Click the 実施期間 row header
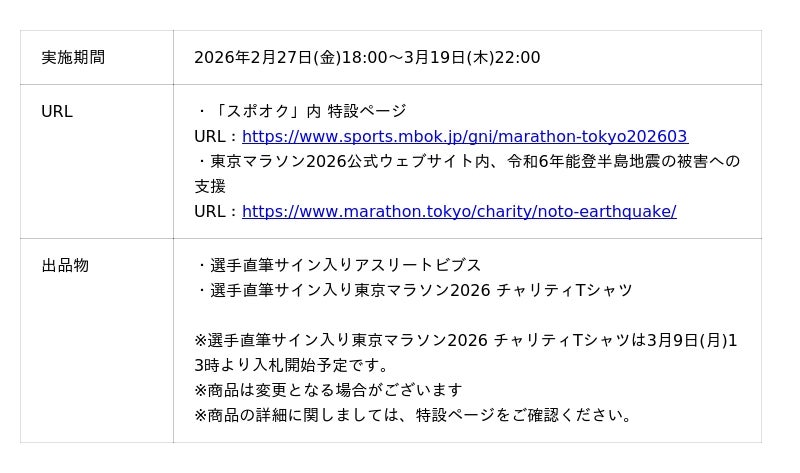 (73, 57)
